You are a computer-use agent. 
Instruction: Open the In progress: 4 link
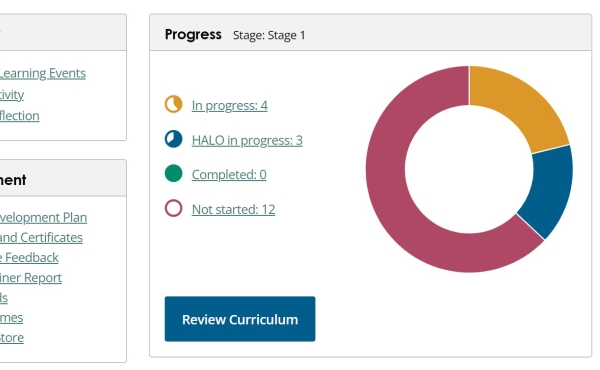tap(230, 105)
